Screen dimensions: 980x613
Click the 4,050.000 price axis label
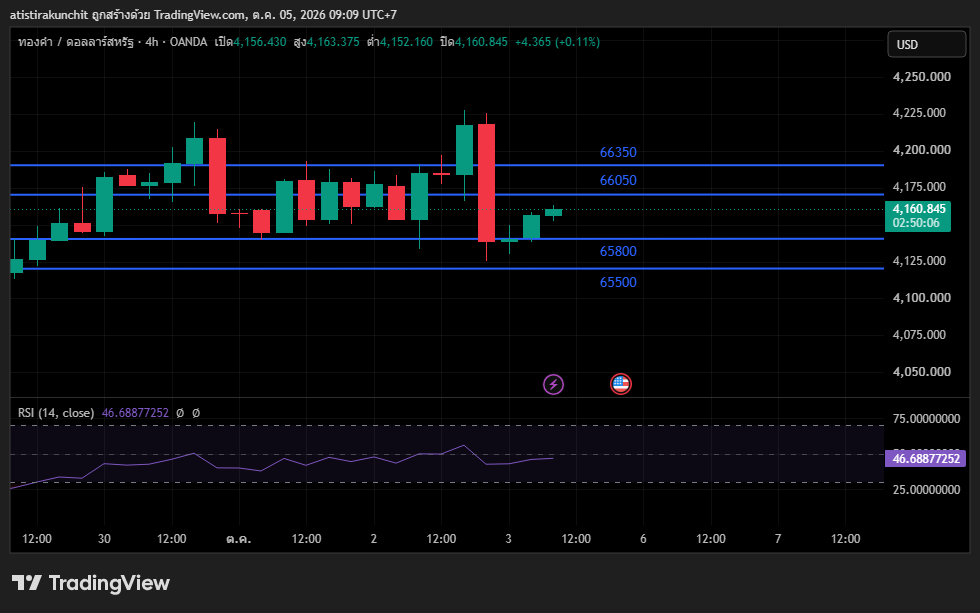[x=922, y=372]
